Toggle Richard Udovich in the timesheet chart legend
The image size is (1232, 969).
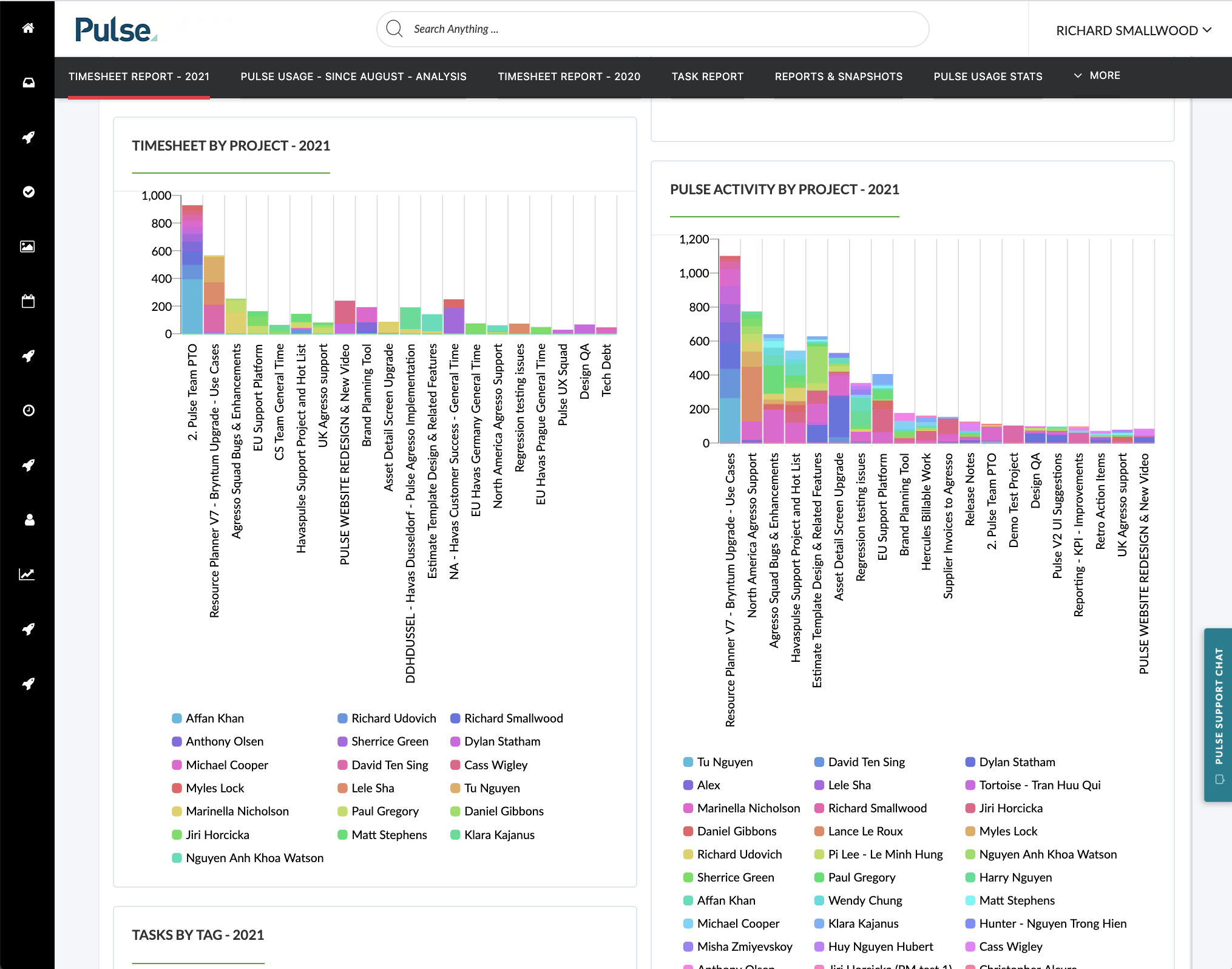[387, 718]
